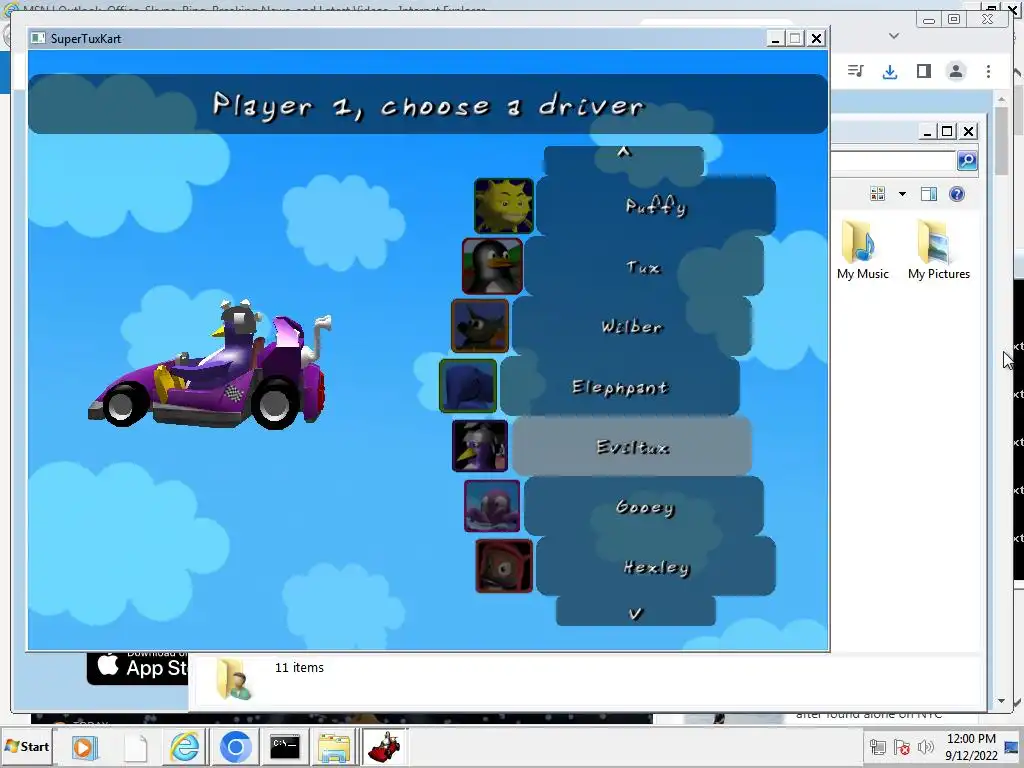The height and width of the screenshot is (768, 1024).
Task: Open the browser three-dot menu
Action: click(988, 71)
